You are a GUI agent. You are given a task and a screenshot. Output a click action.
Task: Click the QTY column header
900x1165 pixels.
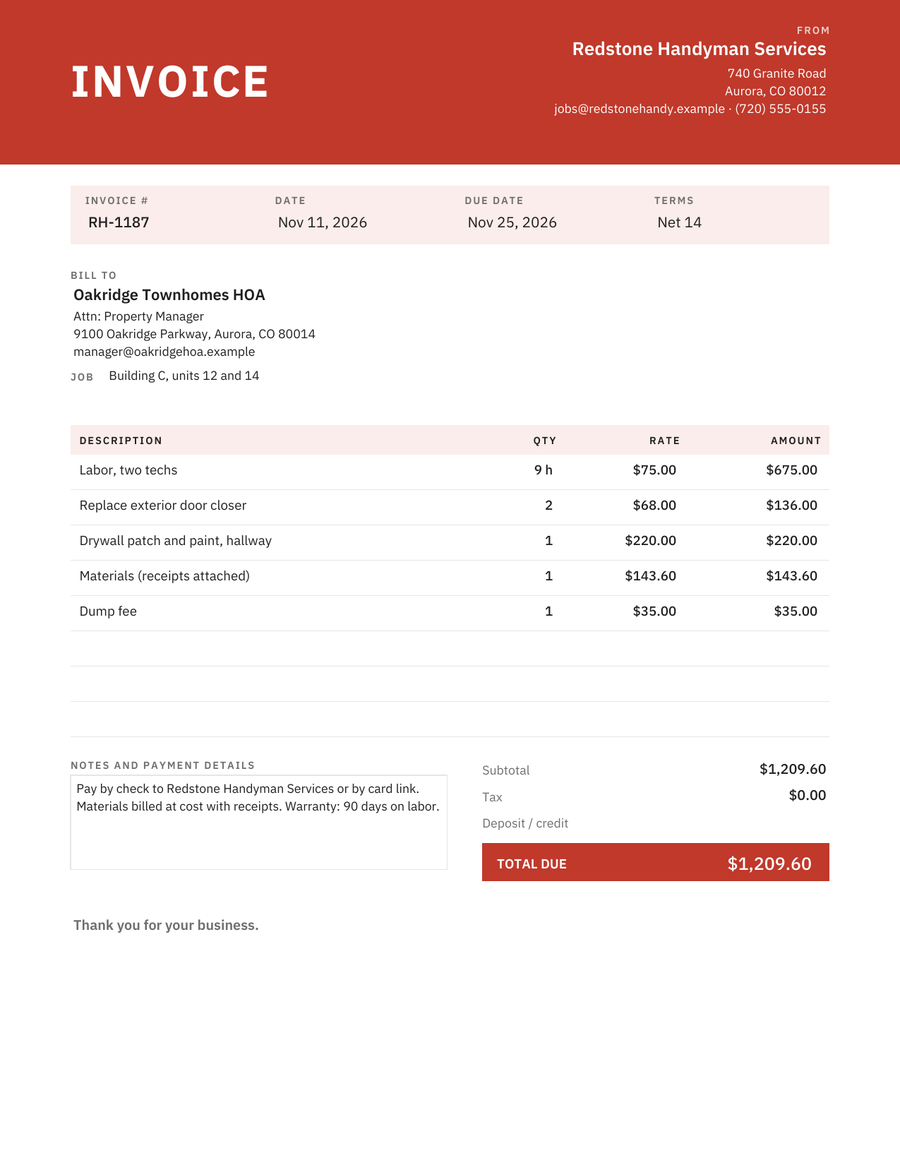click(544, 441)
